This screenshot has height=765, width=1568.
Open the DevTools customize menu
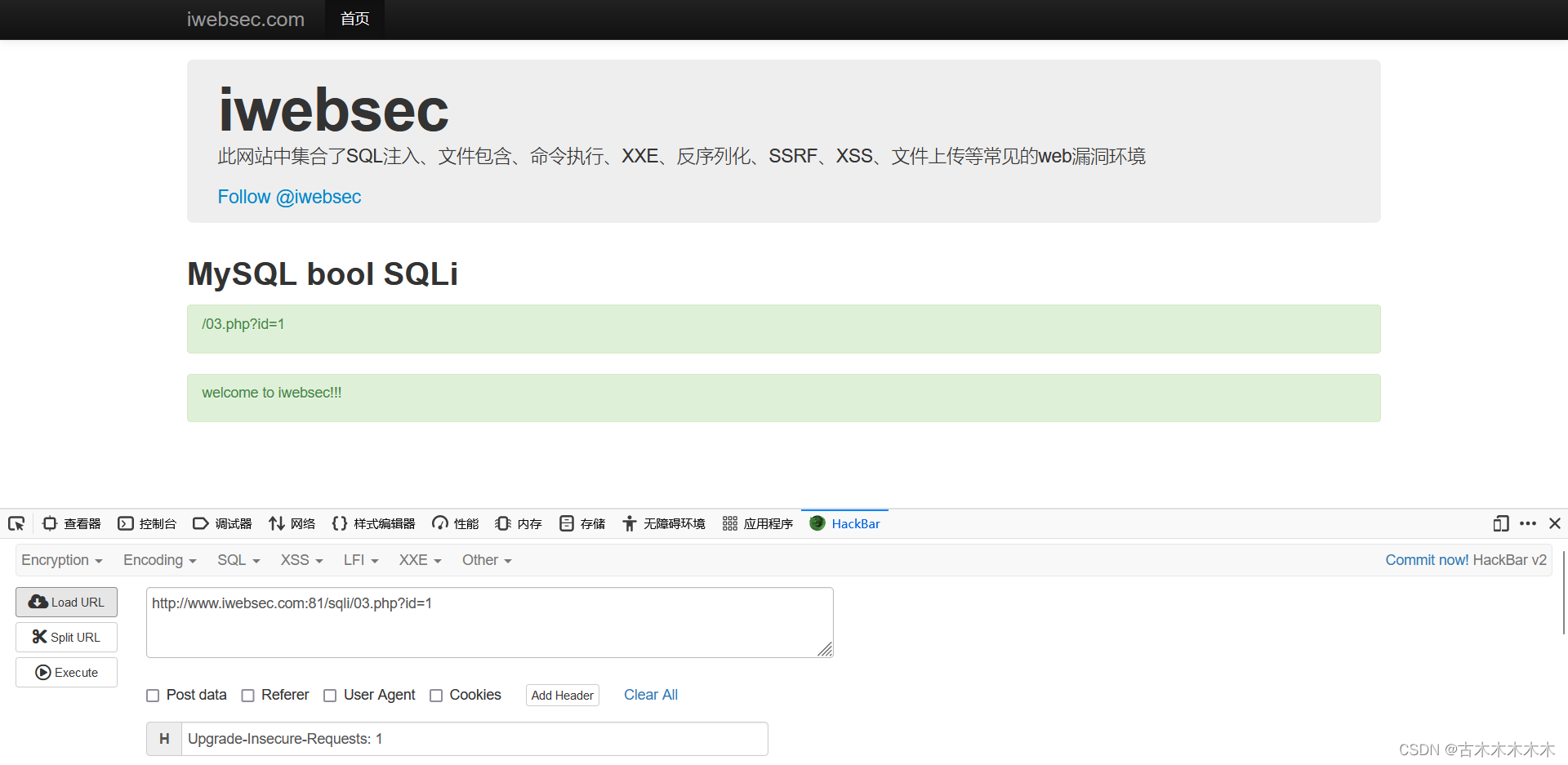point(1528,523)
